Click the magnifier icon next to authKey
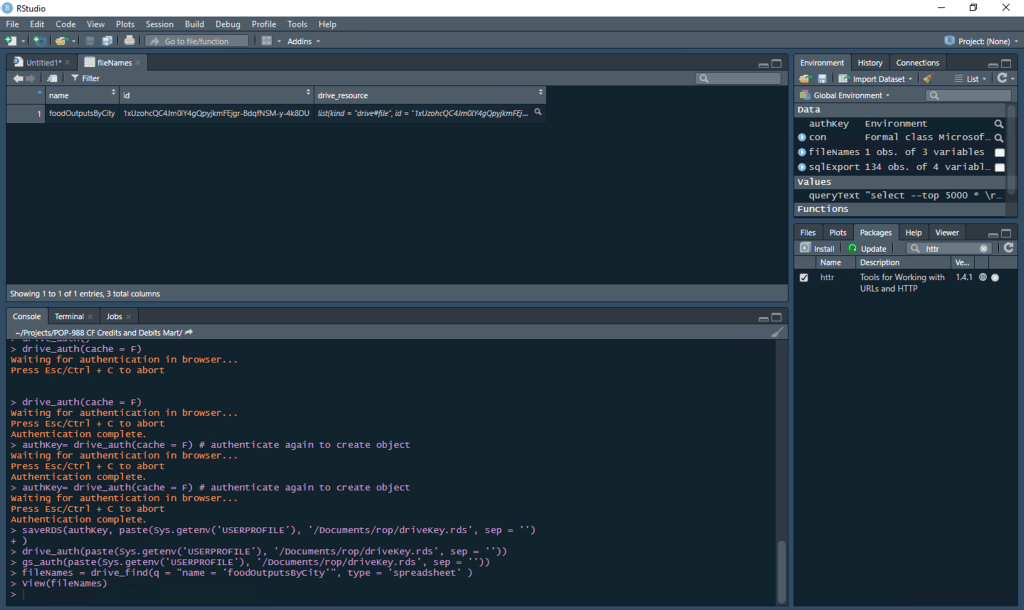1024x610 pixels. point(998,124)
